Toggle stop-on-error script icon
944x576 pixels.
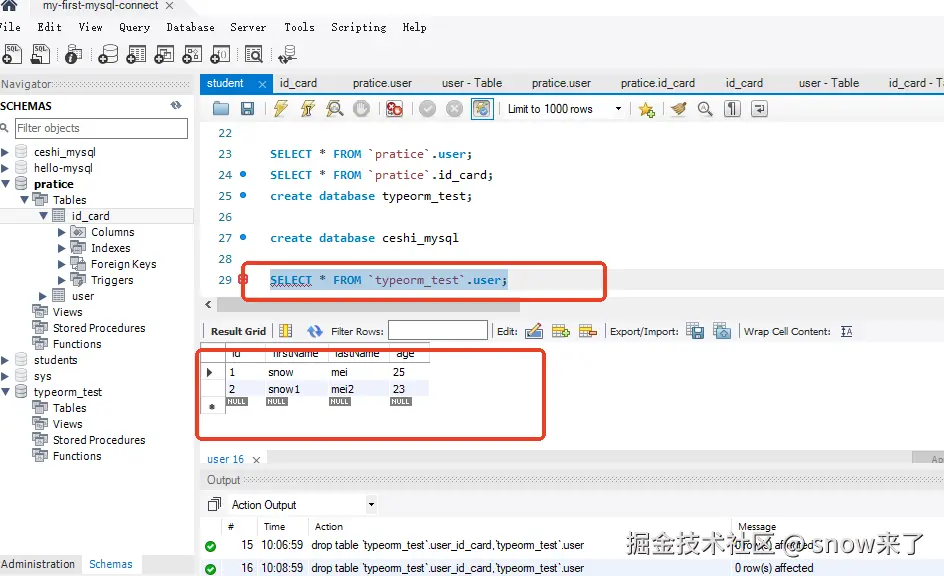[394, 109]
